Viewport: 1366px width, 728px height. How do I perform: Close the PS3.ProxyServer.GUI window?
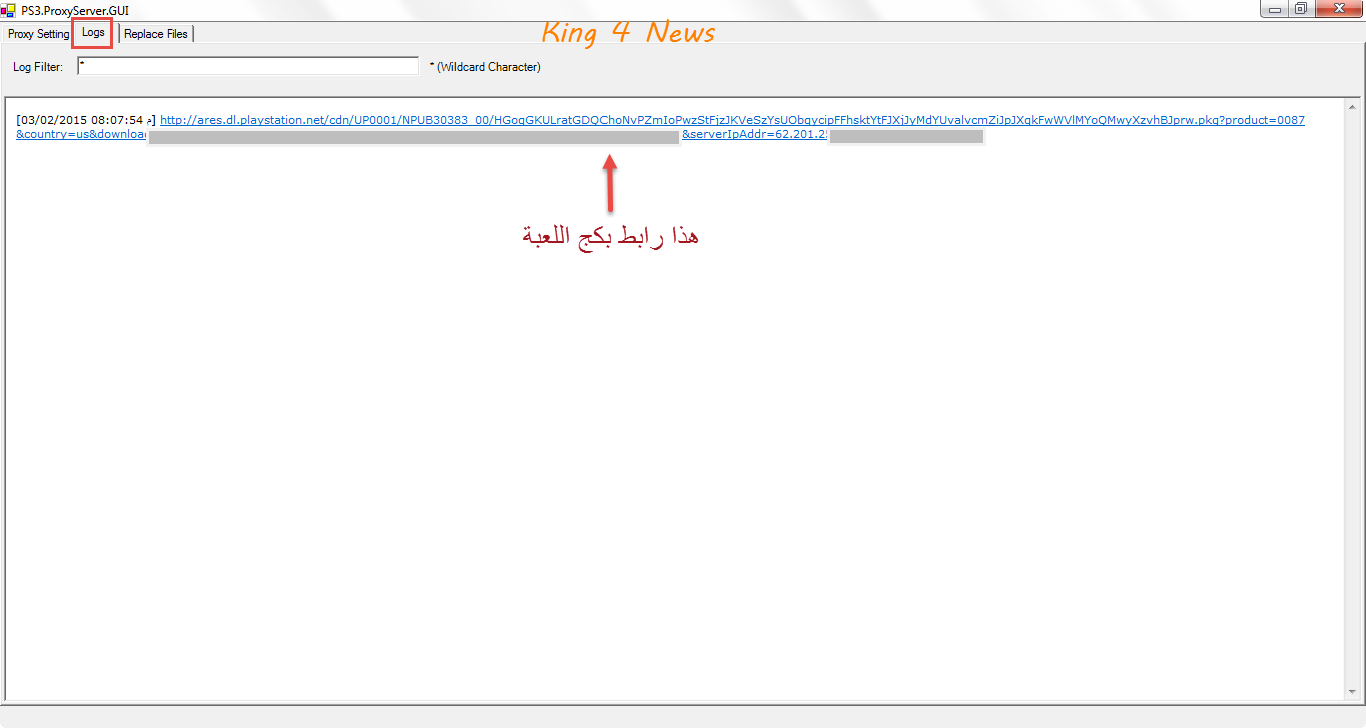1338,9
